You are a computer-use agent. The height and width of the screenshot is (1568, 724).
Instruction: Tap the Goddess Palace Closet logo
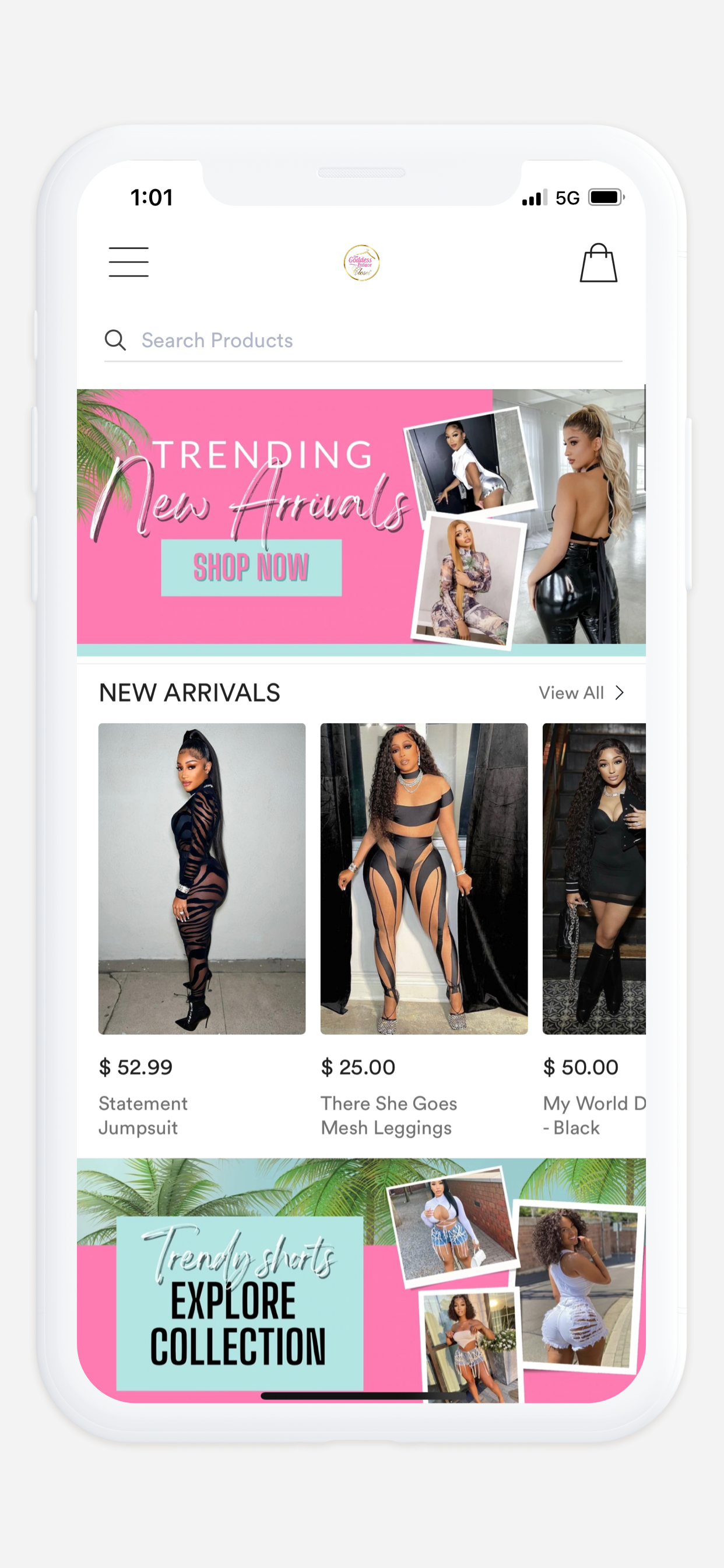point(361,263)
